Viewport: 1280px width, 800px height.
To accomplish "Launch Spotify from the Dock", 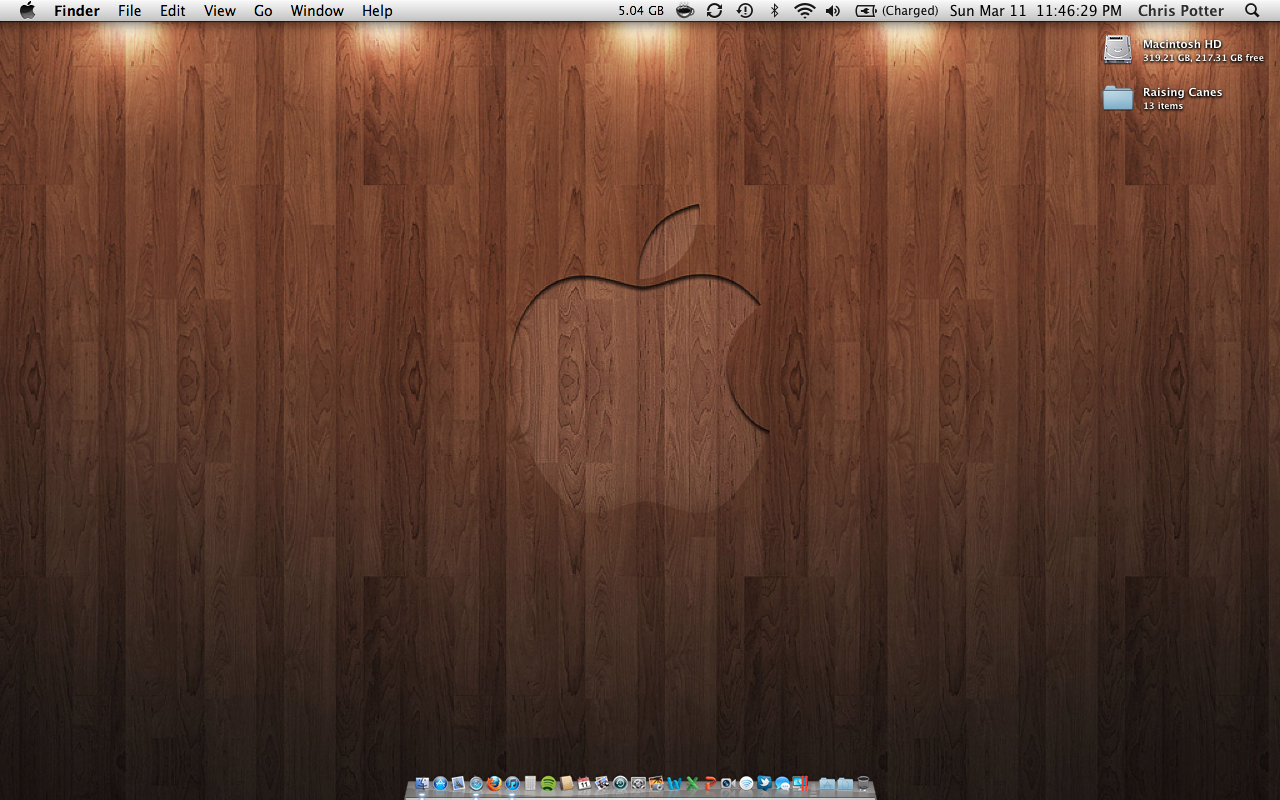I will 548,784.
